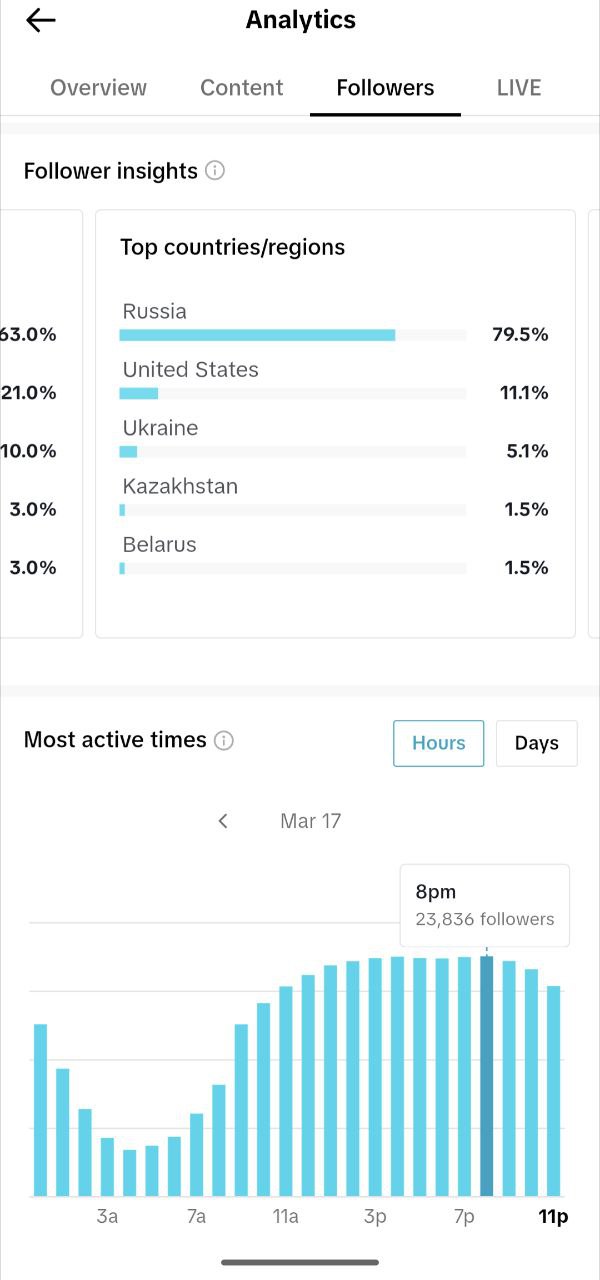Switch to the Overview tab
The height and width of the screenshot is (1280, 600).
pos(98,88)
